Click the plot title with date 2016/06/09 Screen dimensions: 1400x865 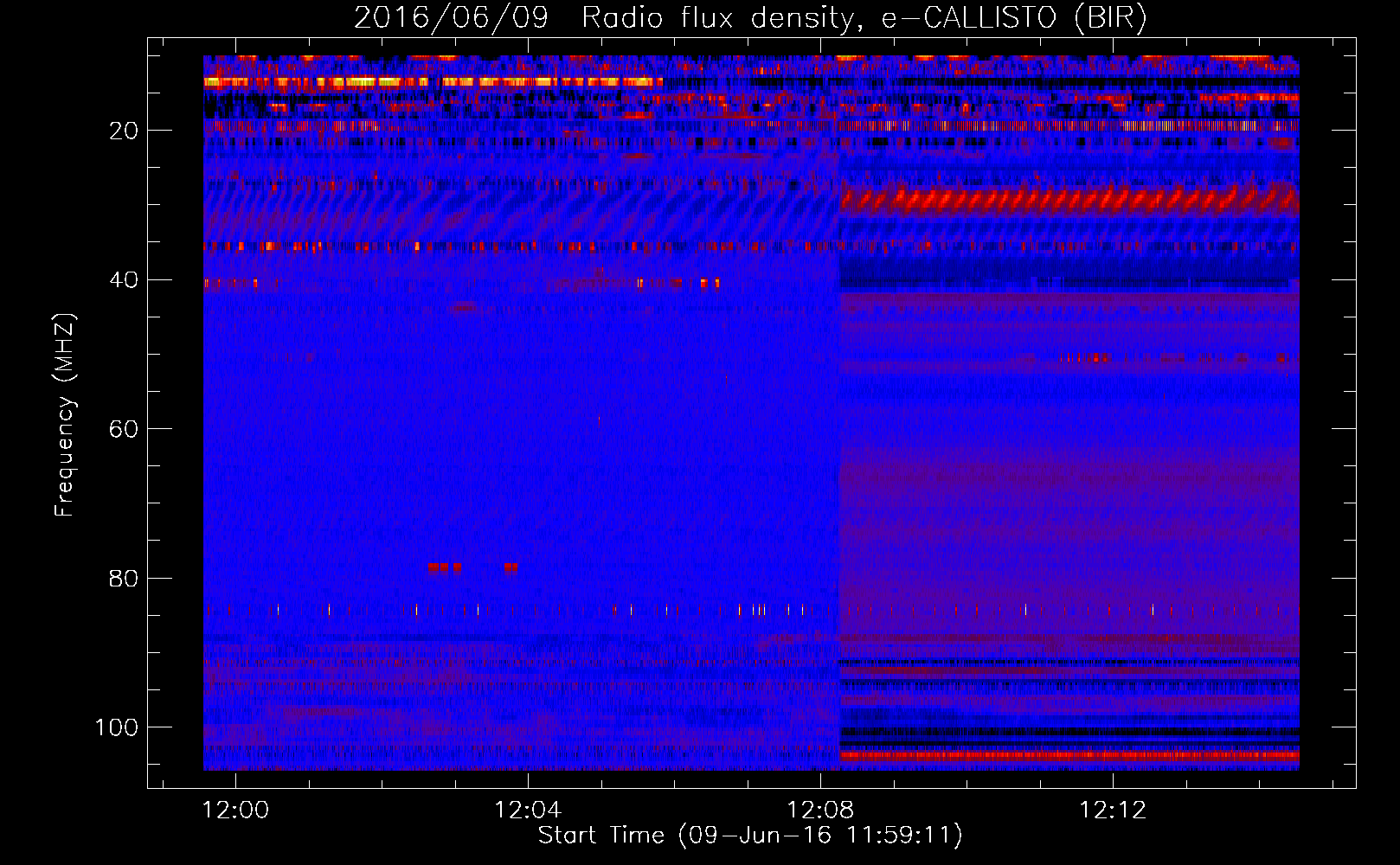coord(750,18)
